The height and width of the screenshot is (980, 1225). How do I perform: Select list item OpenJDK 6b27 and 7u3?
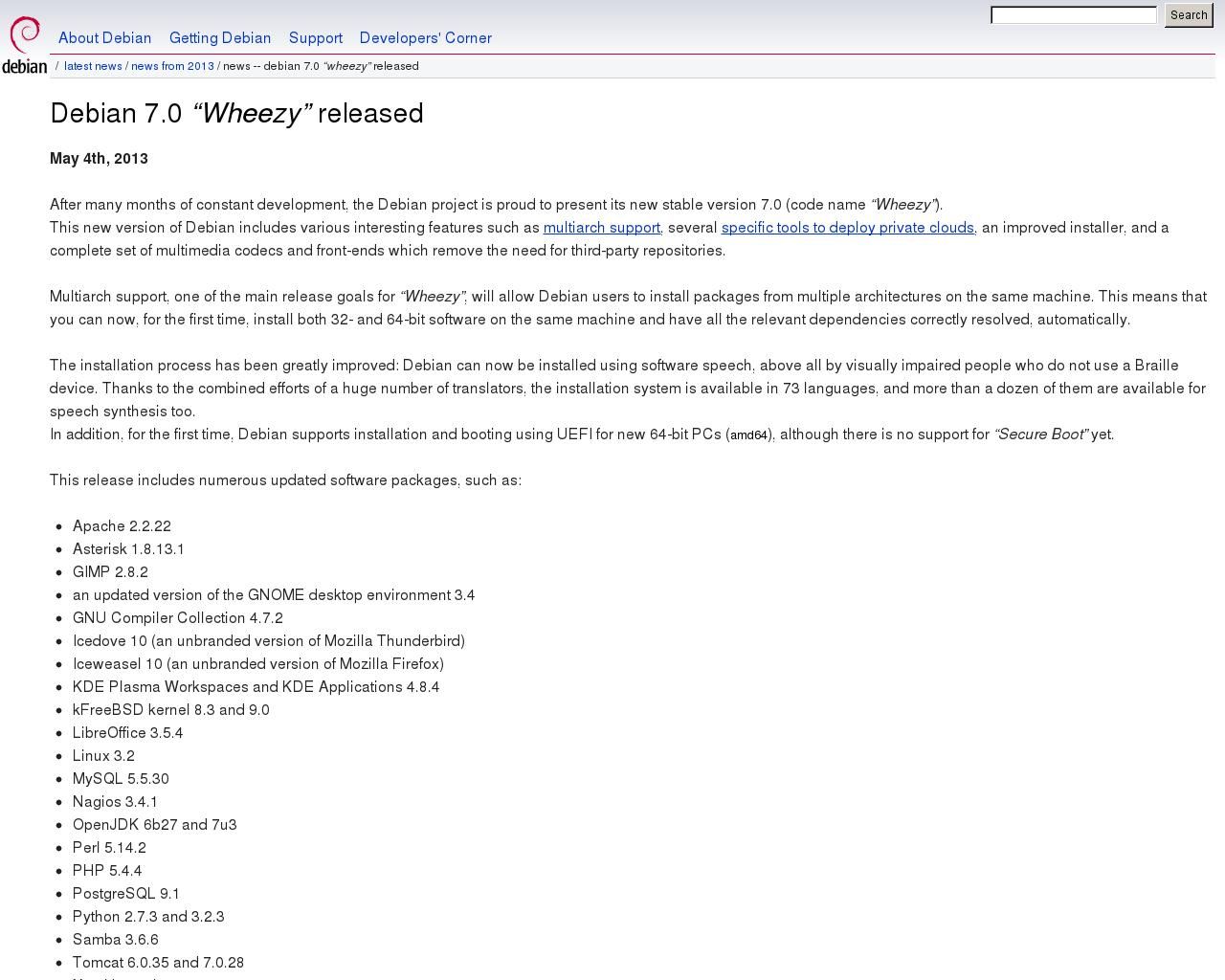[x=155, y=825]
